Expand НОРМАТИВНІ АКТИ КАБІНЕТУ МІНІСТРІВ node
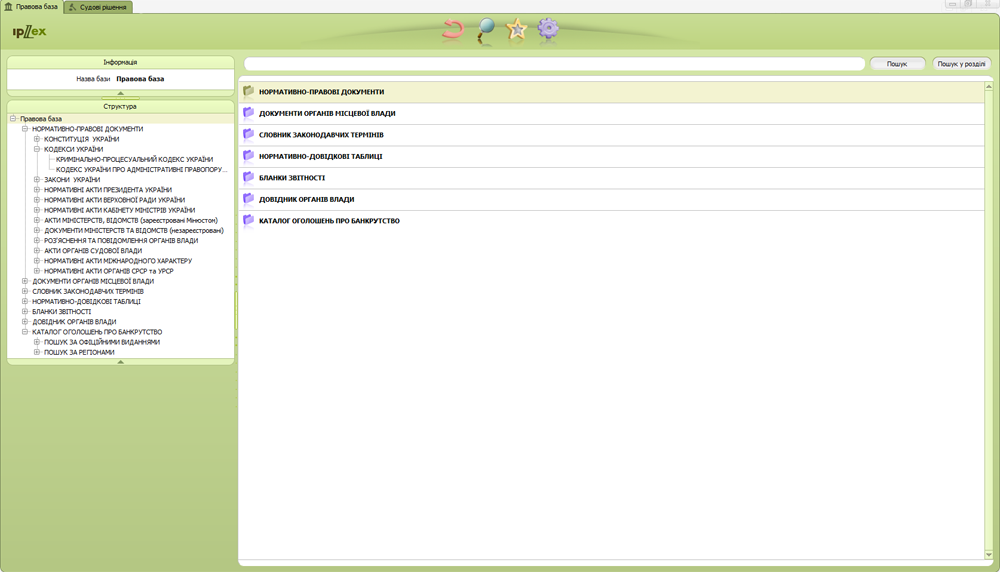 tap(37, 210)
